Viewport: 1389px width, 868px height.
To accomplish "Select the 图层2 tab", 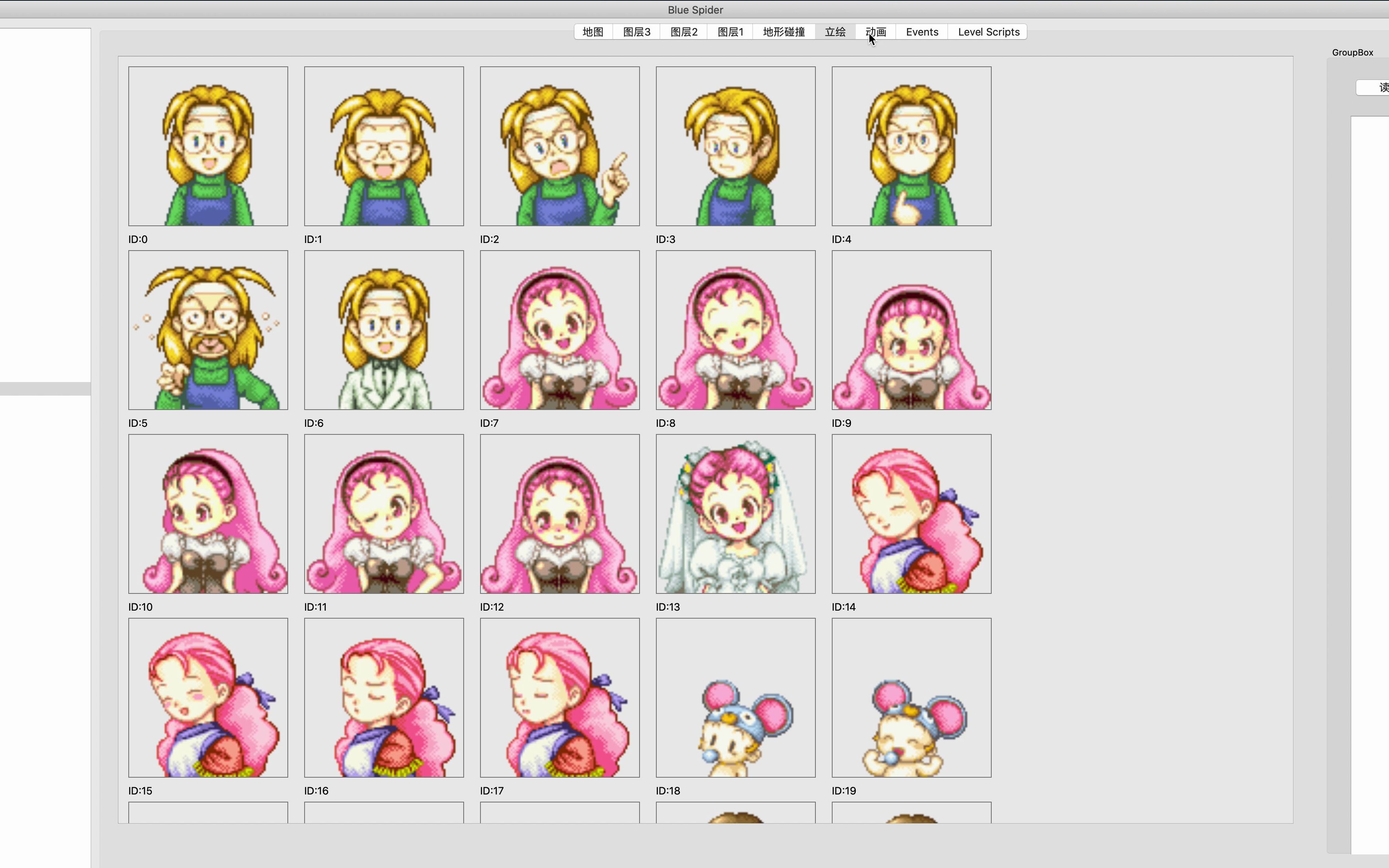I will point(684,32).
